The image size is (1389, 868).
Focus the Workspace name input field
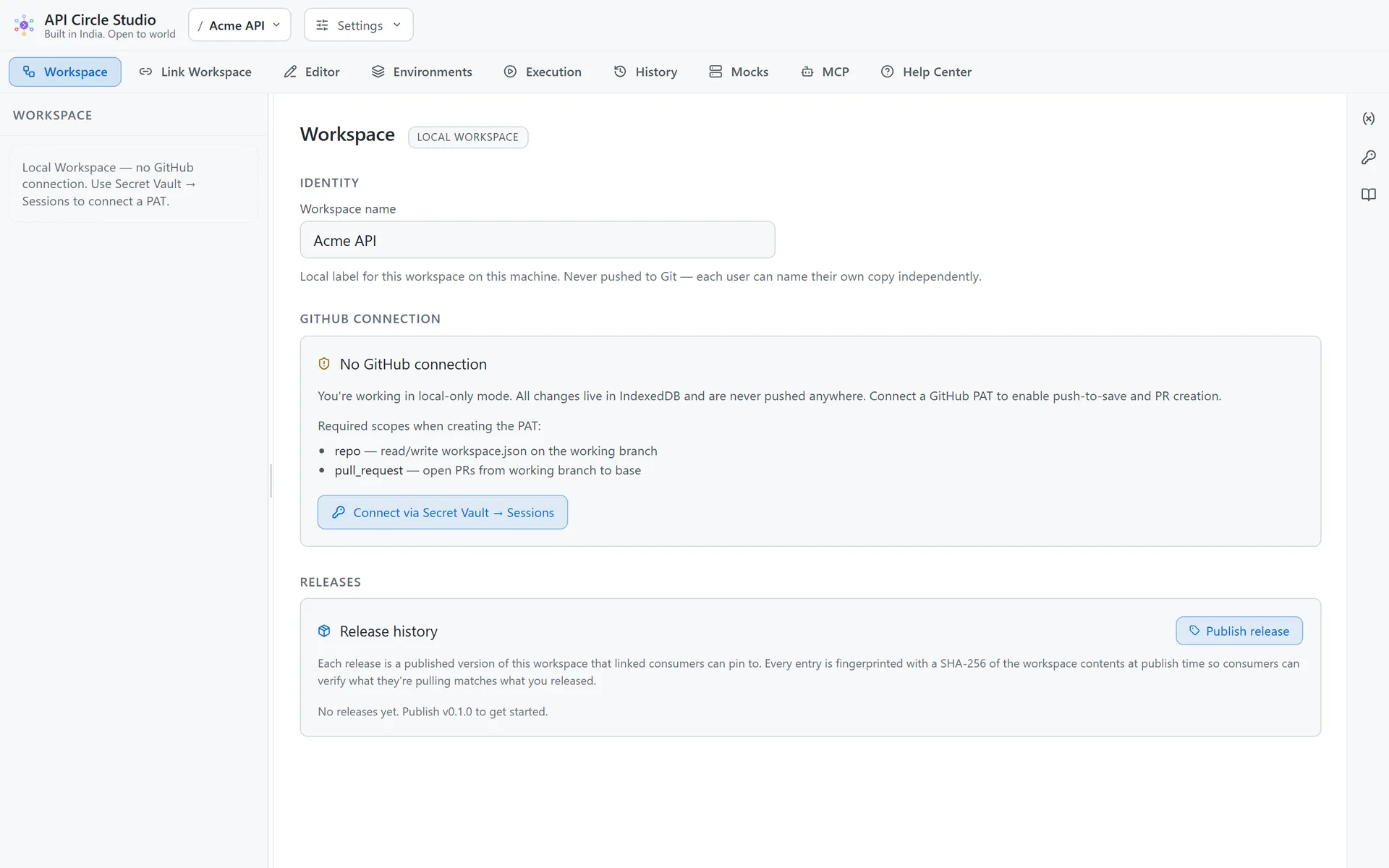click(x=538, y=240)
